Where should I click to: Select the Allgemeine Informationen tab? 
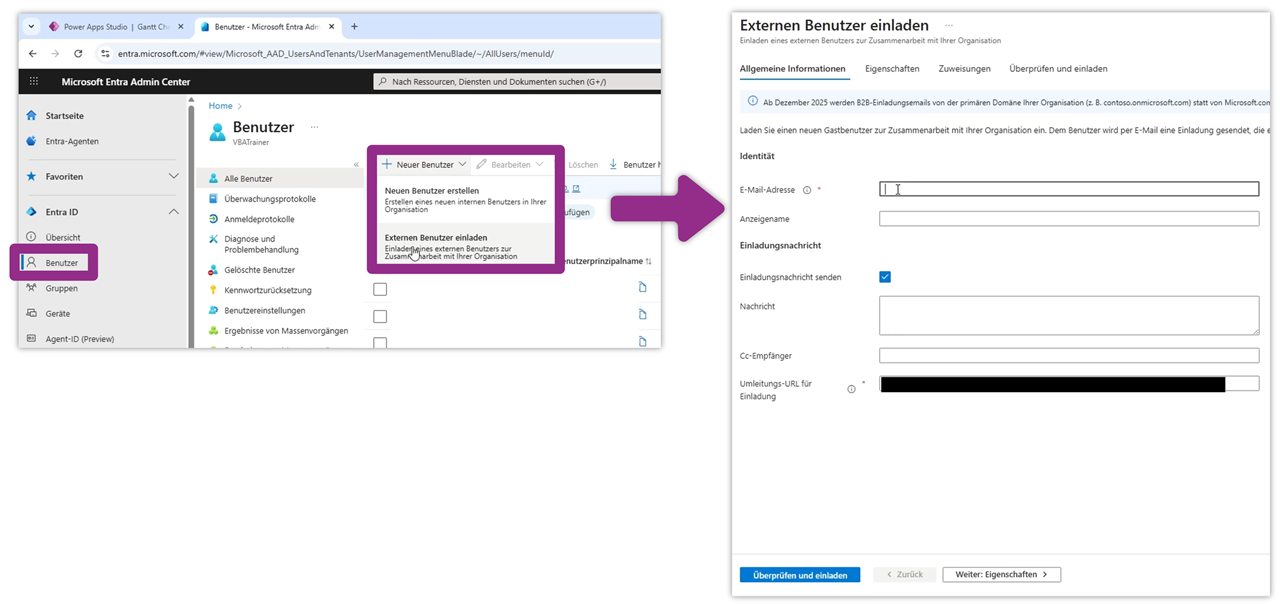793,68
